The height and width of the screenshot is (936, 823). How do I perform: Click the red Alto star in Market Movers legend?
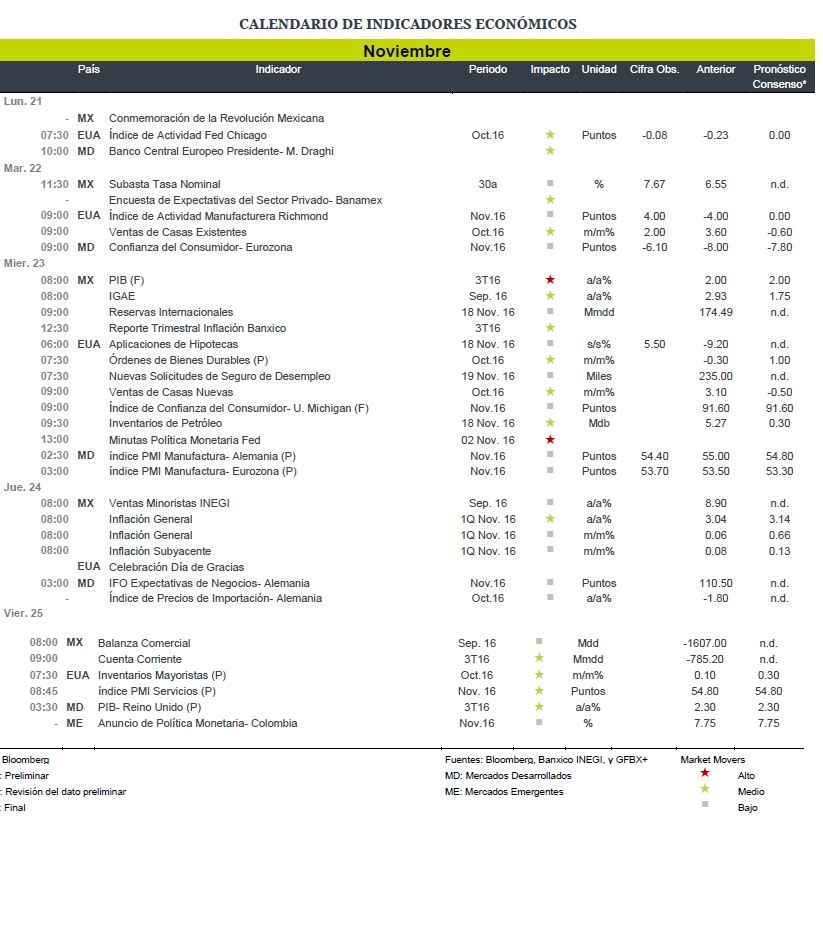pos(705,773)
